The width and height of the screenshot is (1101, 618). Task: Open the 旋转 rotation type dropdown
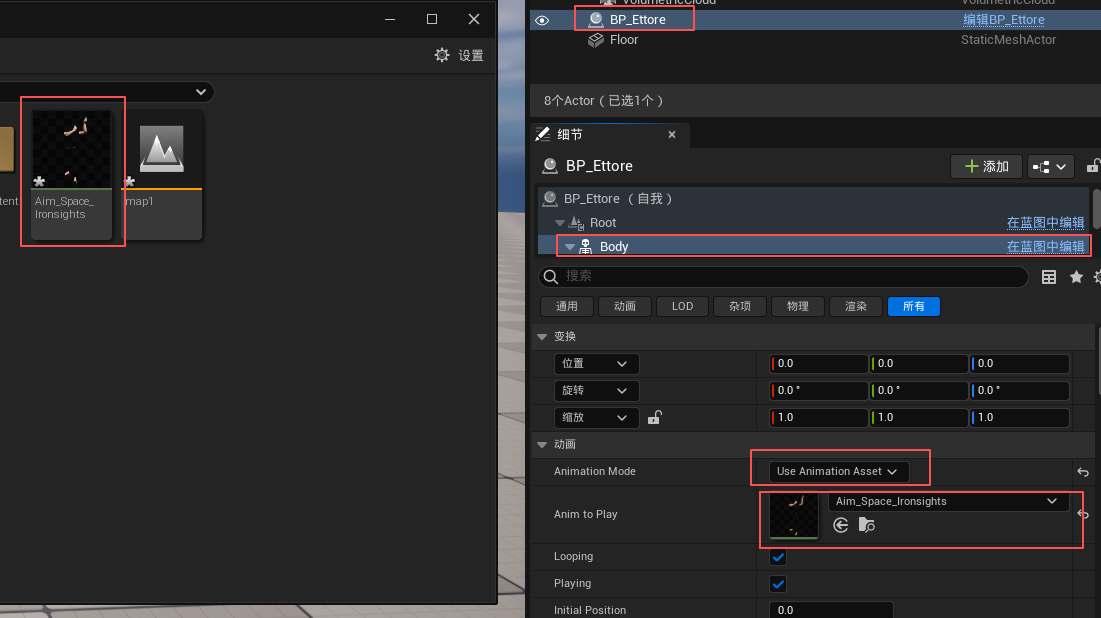coord(595,390)
